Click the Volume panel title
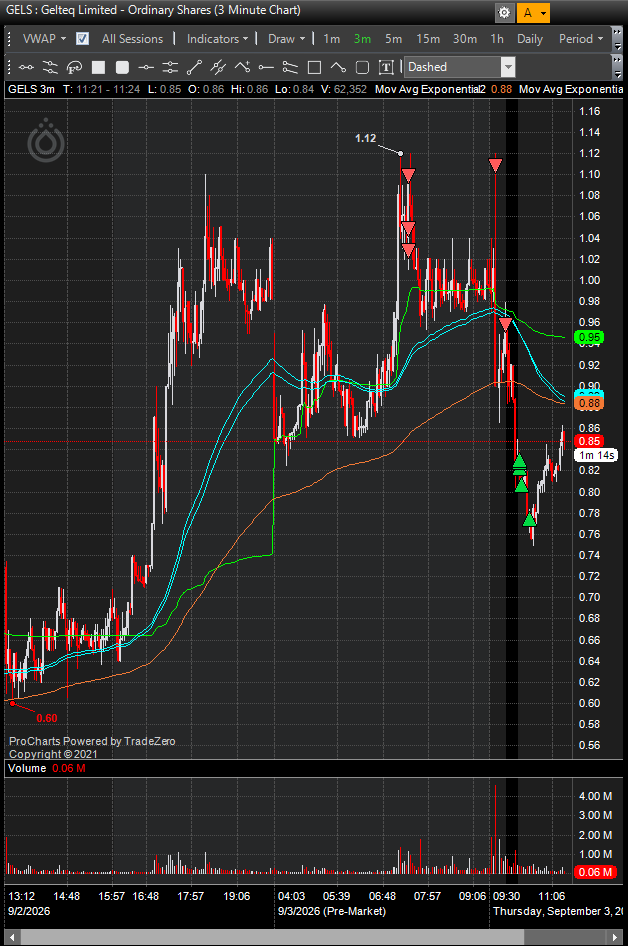 point(27,768)
